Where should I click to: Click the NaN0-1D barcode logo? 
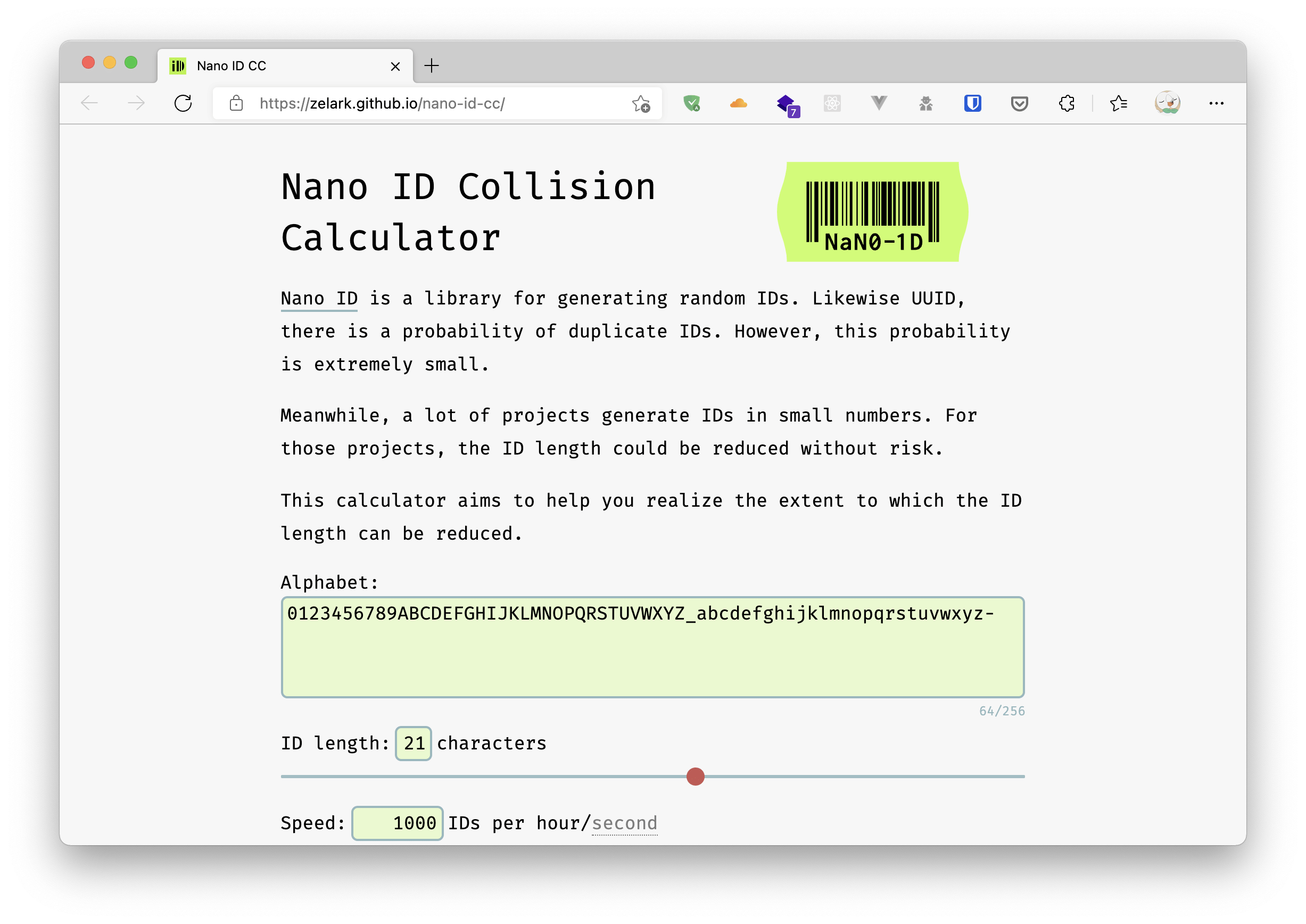[873, 212]
